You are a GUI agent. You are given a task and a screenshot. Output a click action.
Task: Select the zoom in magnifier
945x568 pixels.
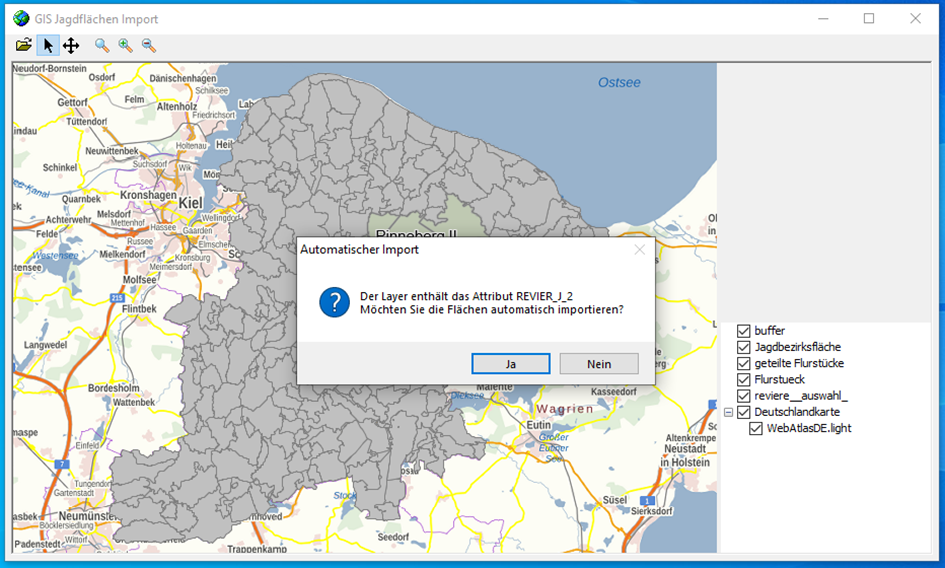(125, 45)
